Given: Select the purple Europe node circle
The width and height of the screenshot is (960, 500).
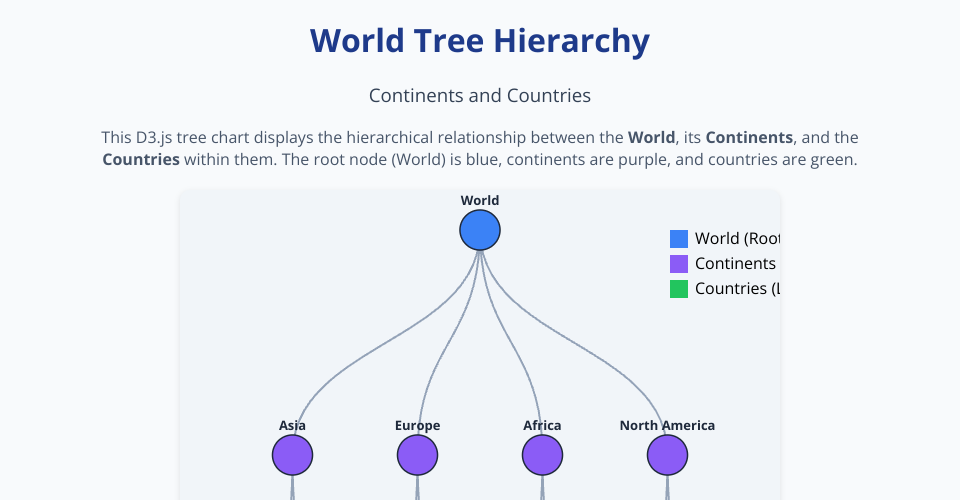Looking at the screenshot, I should (x=418, y=456).
